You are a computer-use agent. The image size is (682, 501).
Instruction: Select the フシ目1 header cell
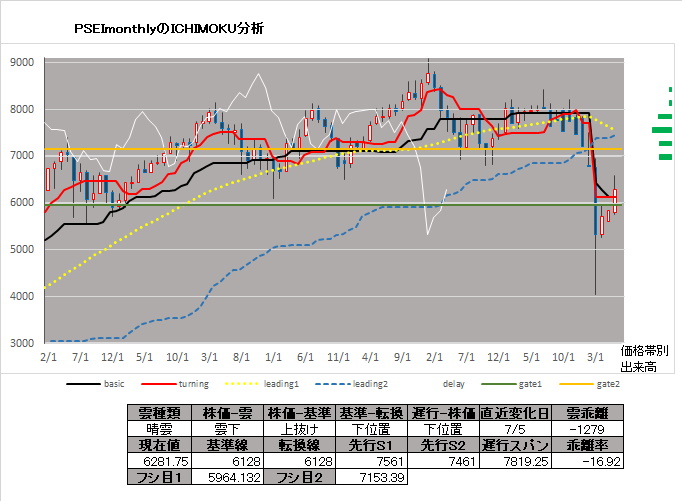point(160,478)
